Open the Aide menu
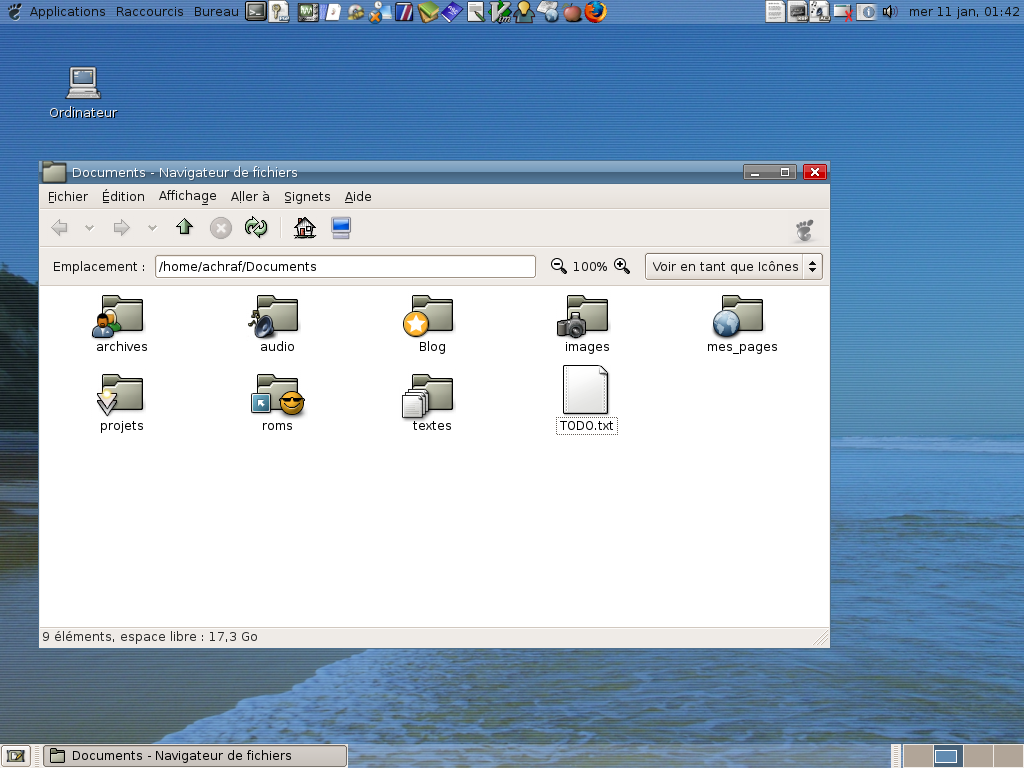 point(358,197)
